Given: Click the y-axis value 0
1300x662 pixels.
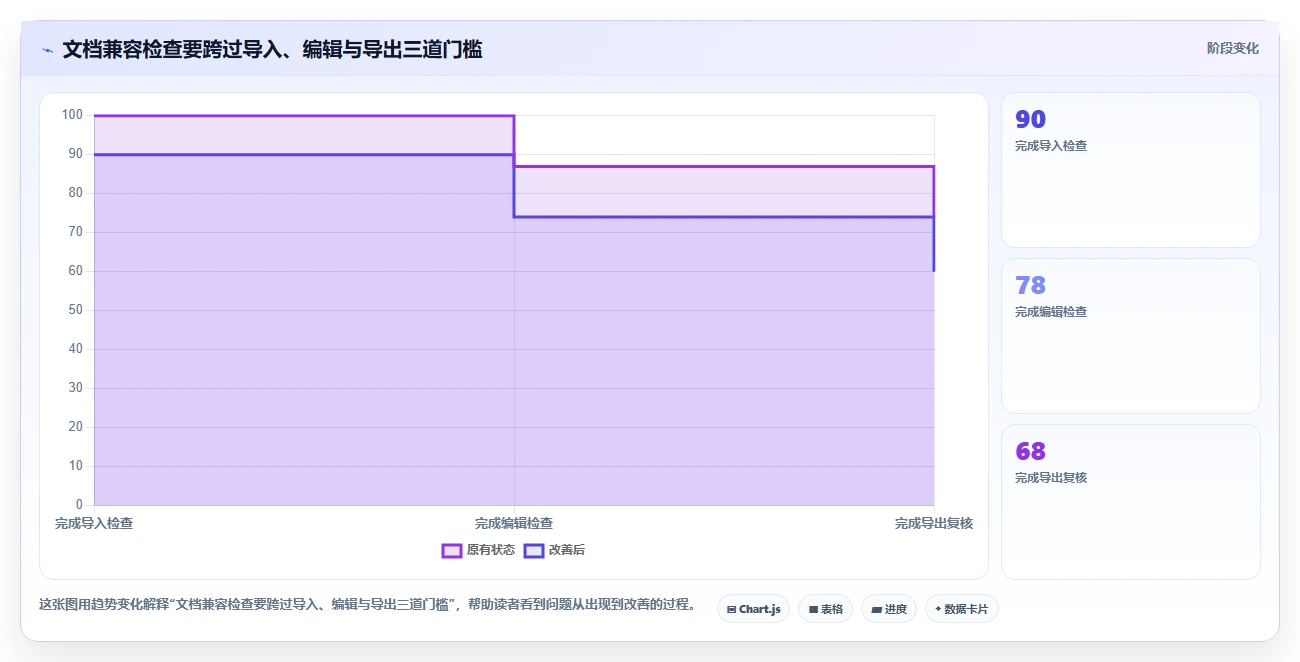Looking at the screenshot, I should (x=80, y=505).
